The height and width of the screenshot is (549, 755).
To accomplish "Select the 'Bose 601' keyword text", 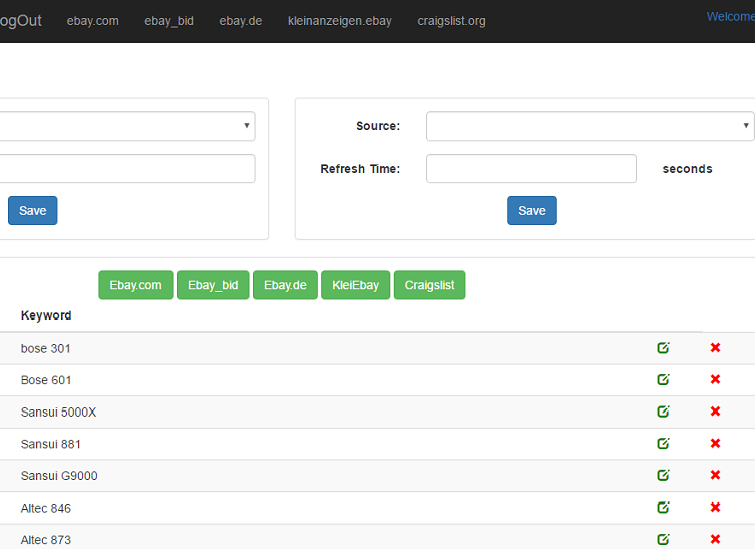I will pyautogui.click(x=46, y=380).
